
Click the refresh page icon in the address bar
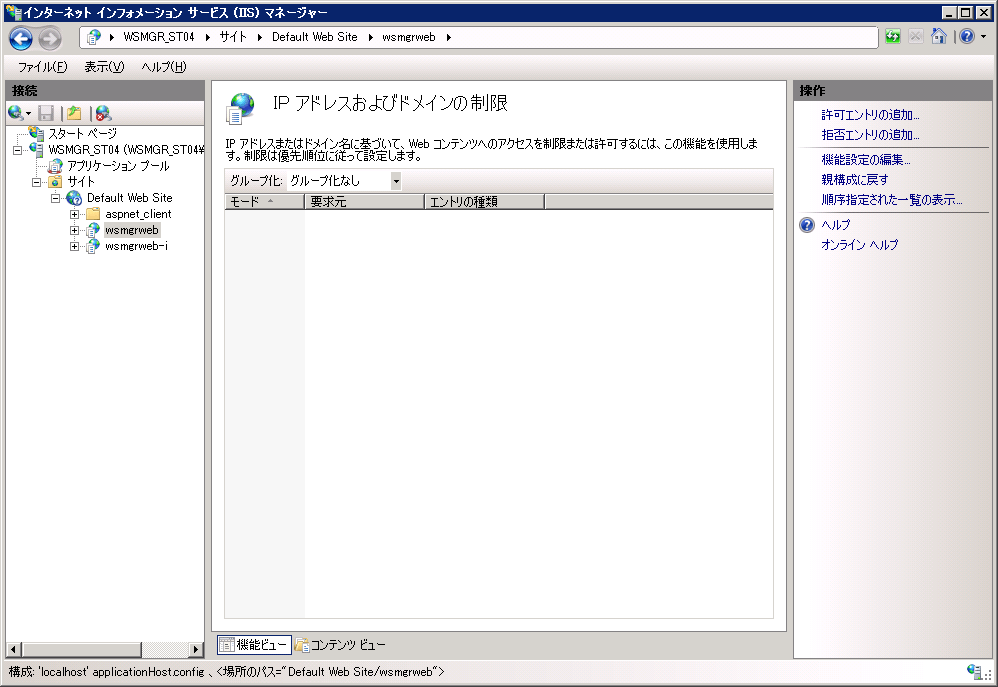893,37
